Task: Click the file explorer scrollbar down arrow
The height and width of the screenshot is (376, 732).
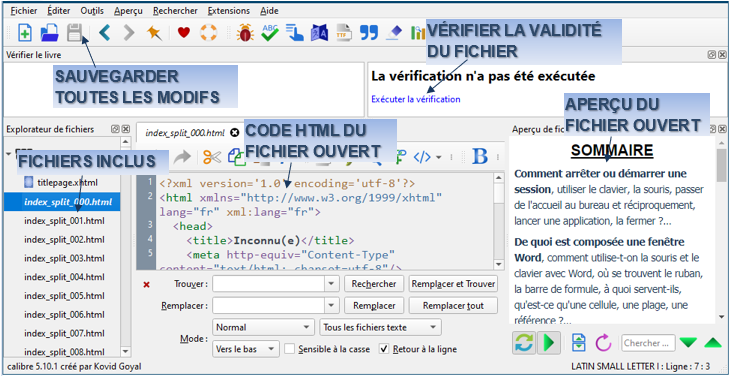Action: 125,351
